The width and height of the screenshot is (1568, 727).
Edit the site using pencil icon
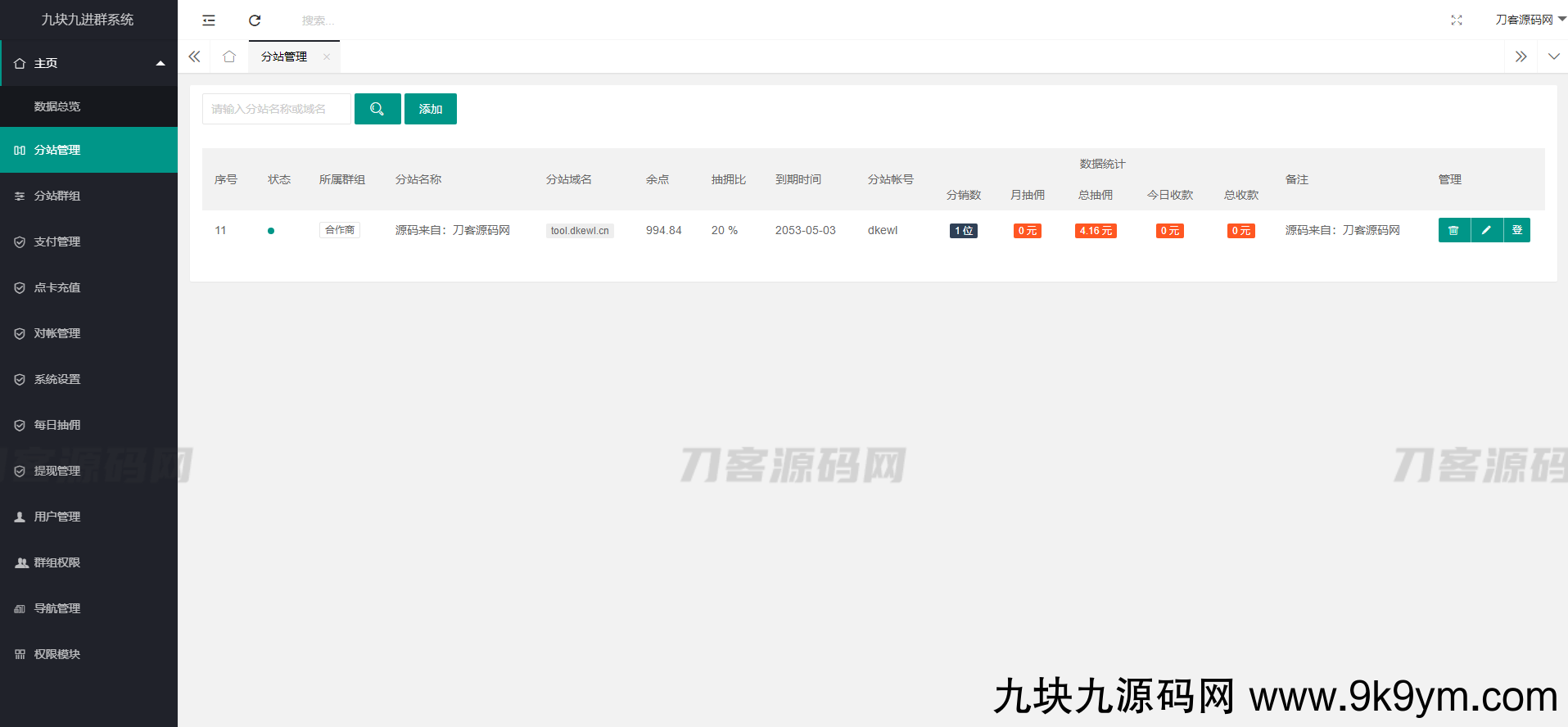coord(1486,230)
